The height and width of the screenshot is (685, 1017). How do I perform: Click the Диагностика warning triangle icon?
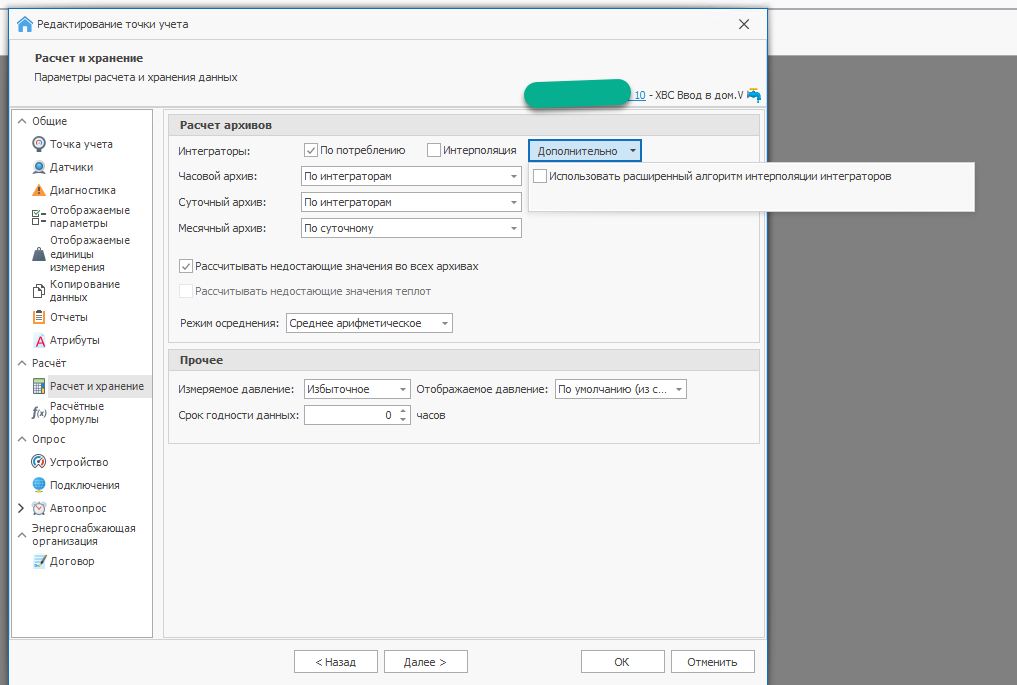[x=39, y=190]
